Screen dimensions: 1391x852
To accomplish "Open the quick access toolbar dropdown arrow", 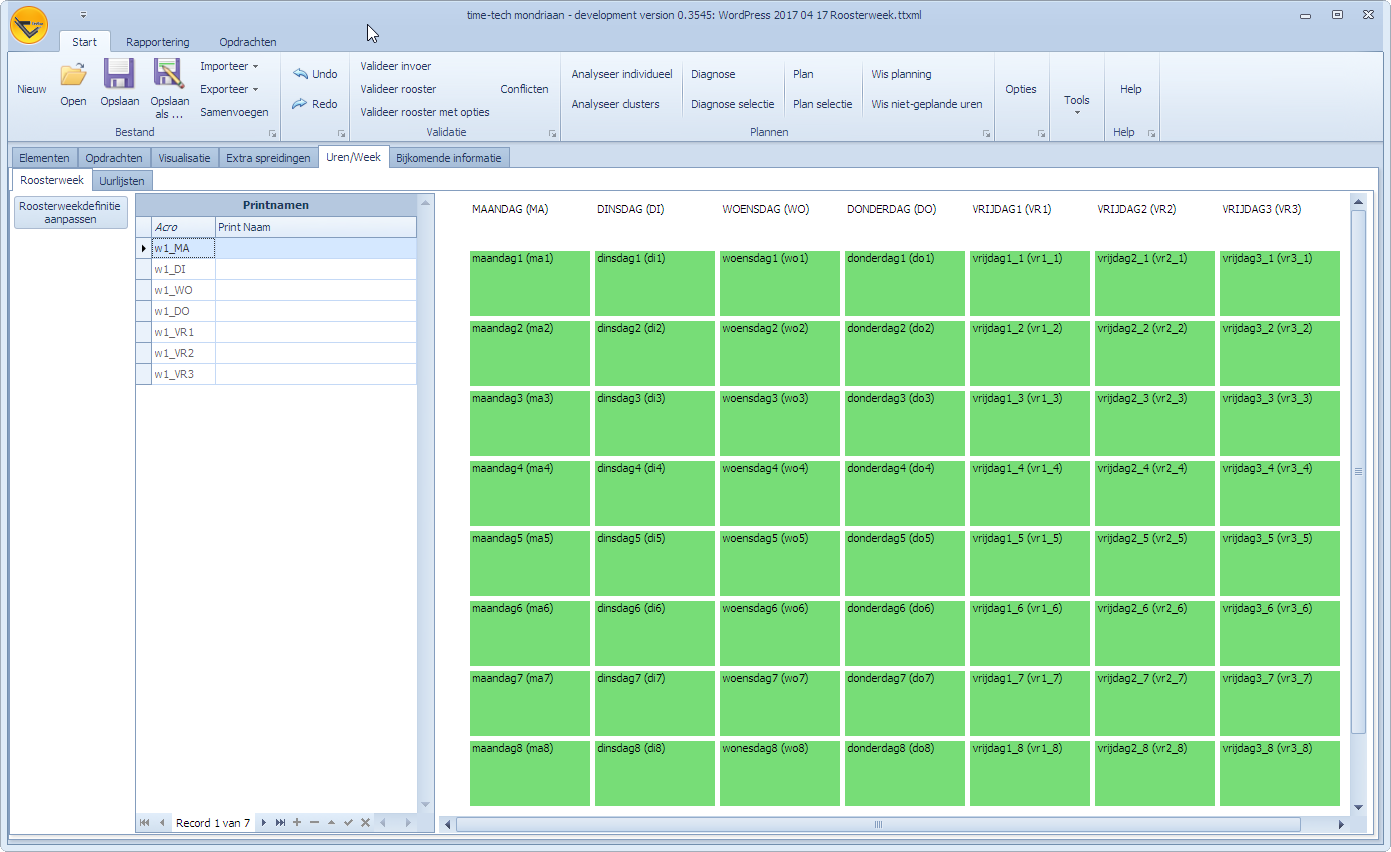I will [x=83, y=15].
